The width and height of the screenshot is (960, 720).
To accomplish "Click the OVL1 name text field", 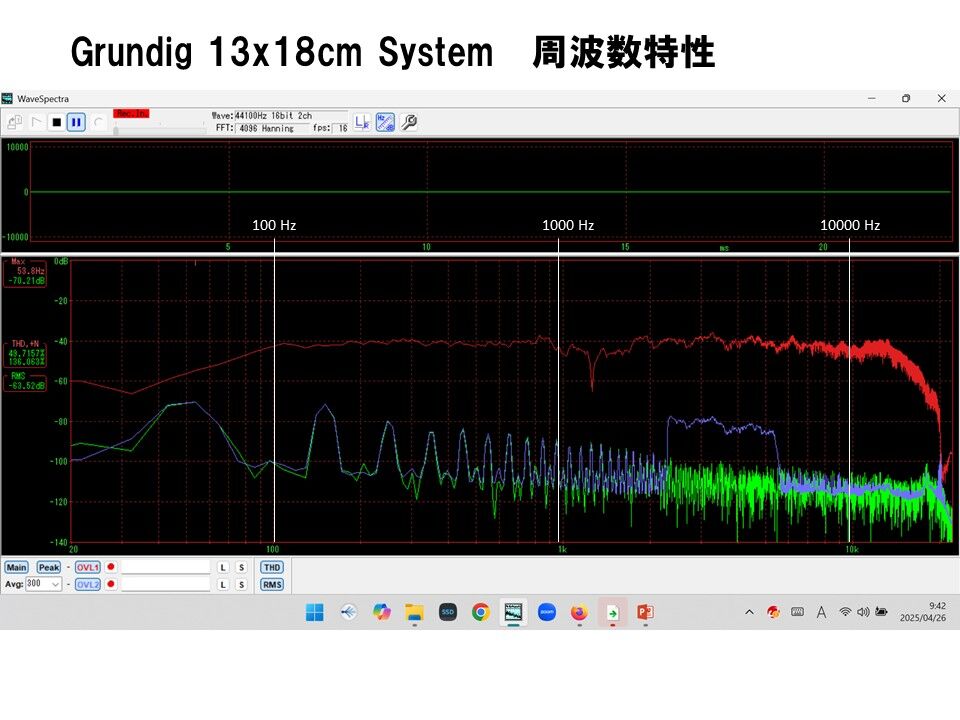I will [x=165, y=567].
